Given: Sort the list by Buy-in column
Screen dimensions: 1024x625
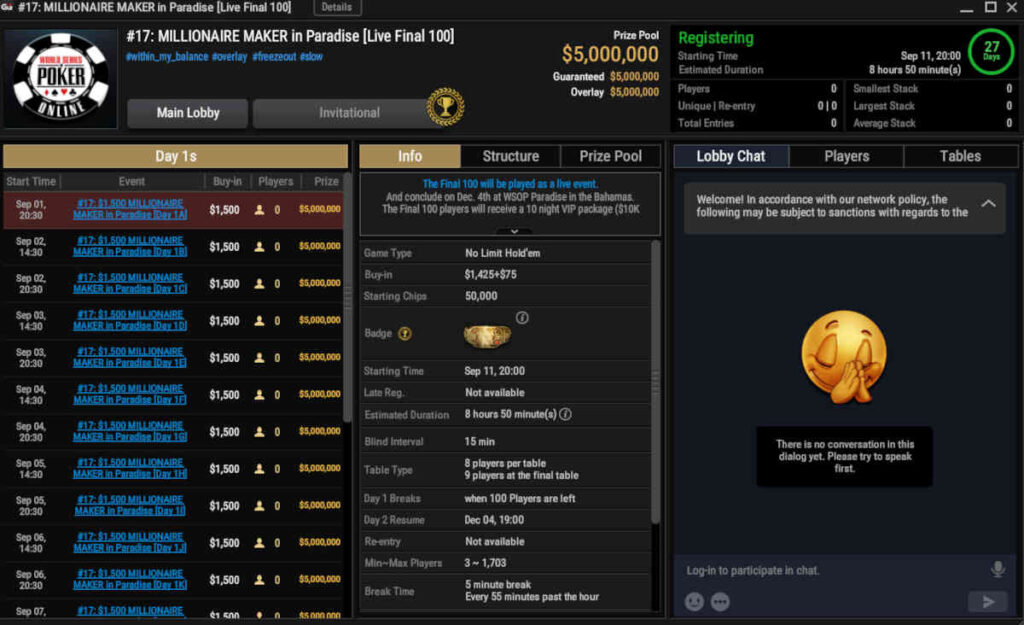Looking at the screenshot, I should point(227,182).
